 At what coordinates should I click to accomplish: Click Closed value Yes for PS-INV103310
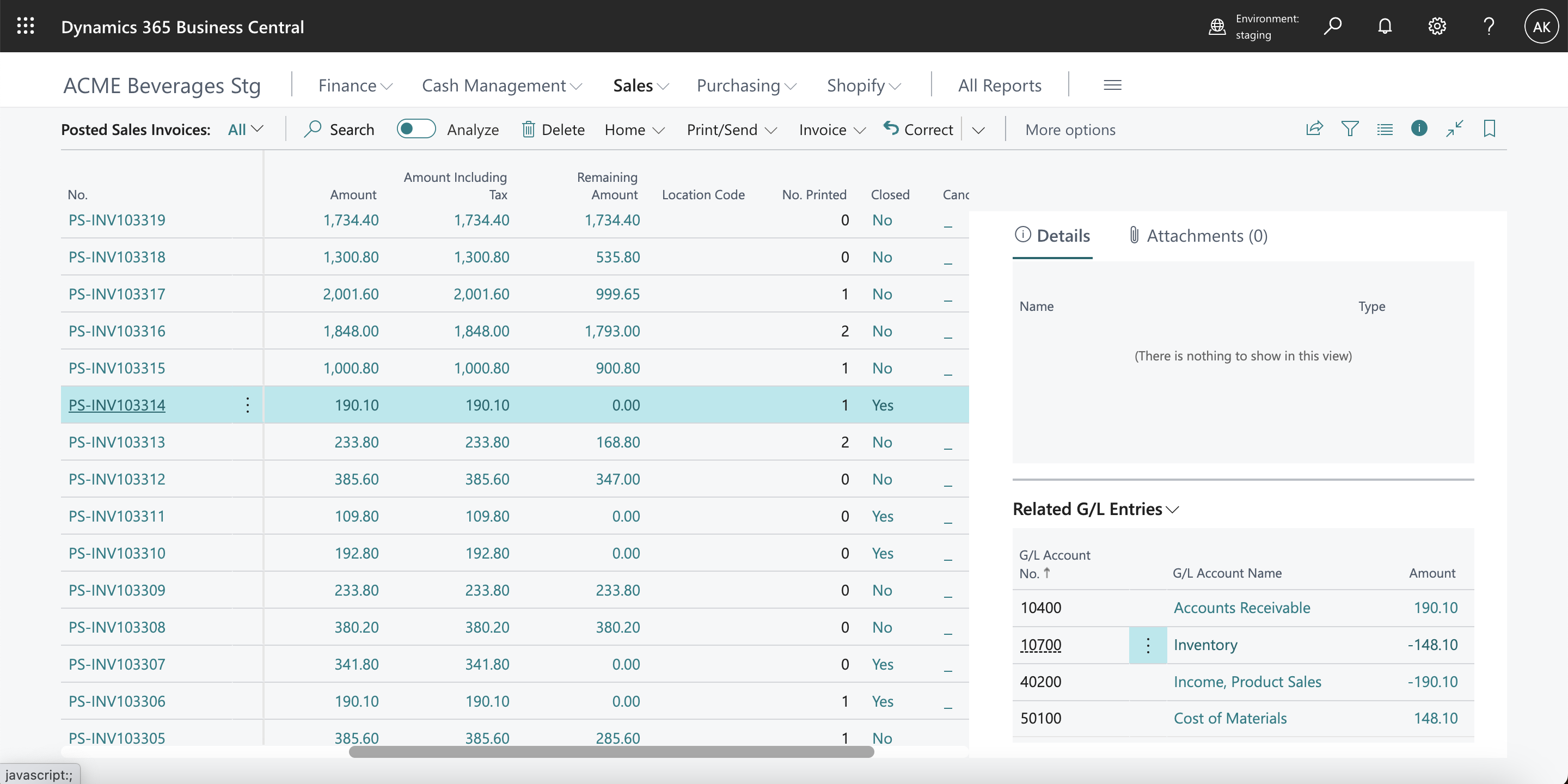tap(883, 553)
